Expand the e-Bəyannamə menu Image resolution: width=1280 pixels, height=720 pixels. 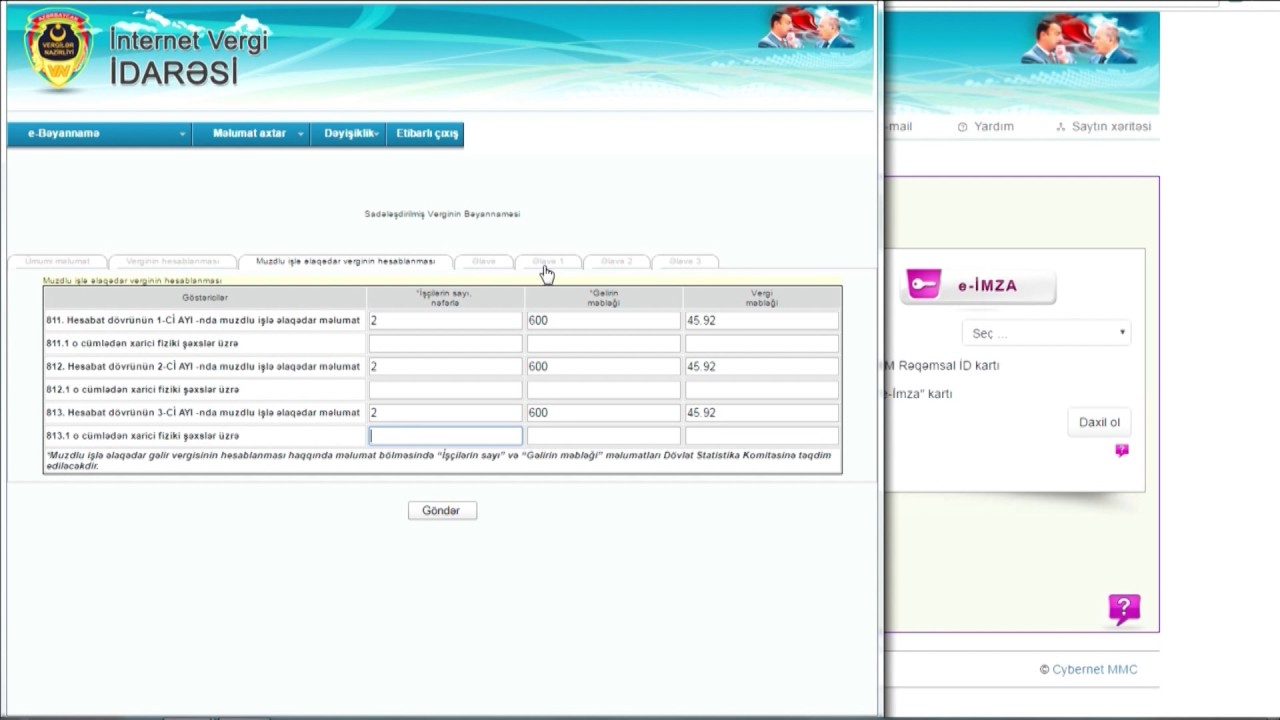click(x=99, y=134)
